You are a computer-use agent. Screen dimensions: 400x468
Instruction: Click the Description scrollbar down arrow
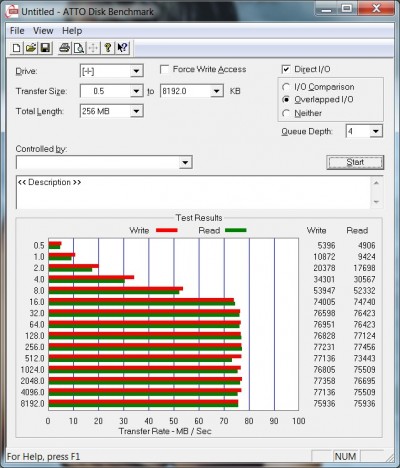376,202
